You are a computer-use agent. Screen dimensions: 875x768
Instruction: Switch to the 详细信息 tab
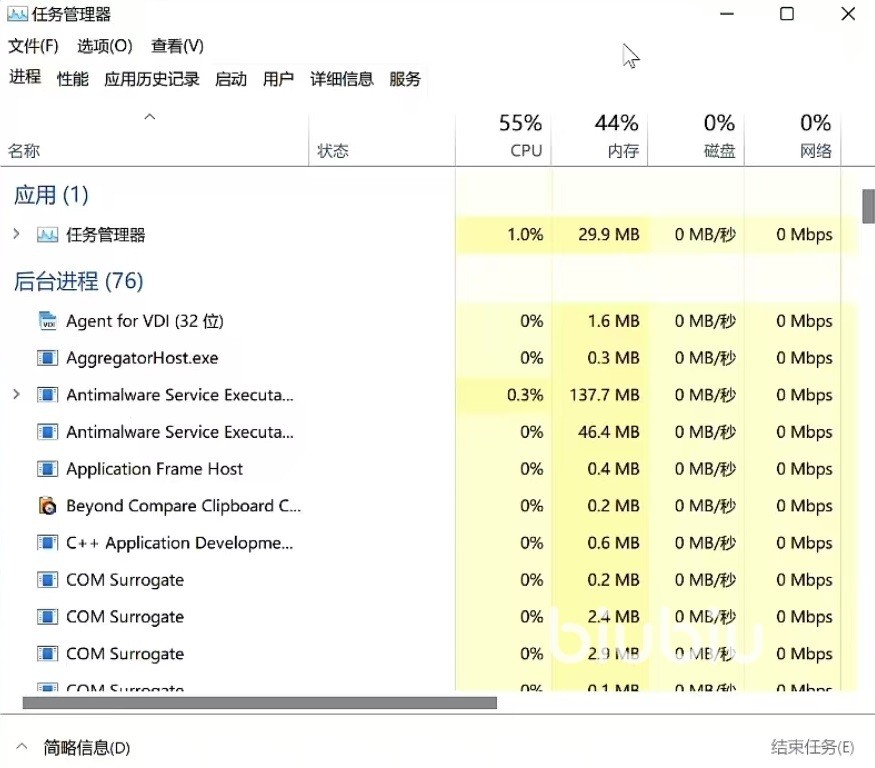click(x=341, y=79)
